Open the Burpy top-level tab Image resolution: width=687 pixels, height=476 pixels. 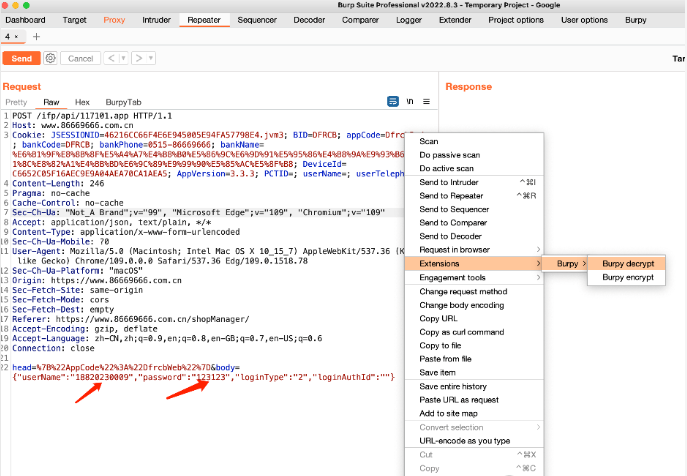point(636,20)
